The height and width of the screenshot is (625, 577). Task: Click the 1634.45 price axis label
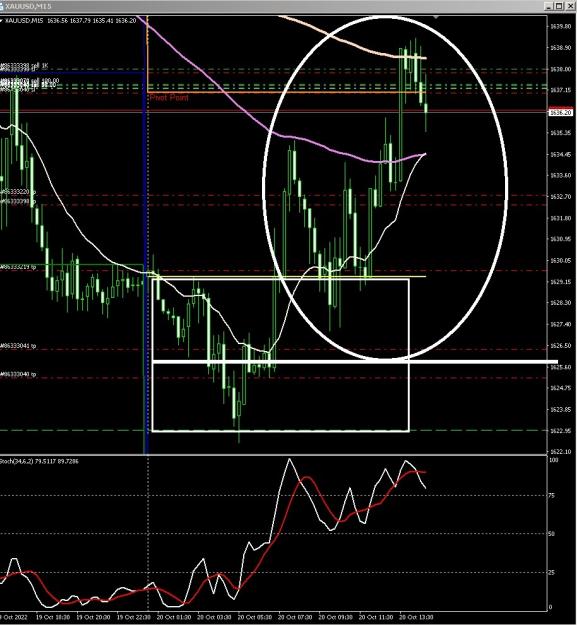coord(560,154)
